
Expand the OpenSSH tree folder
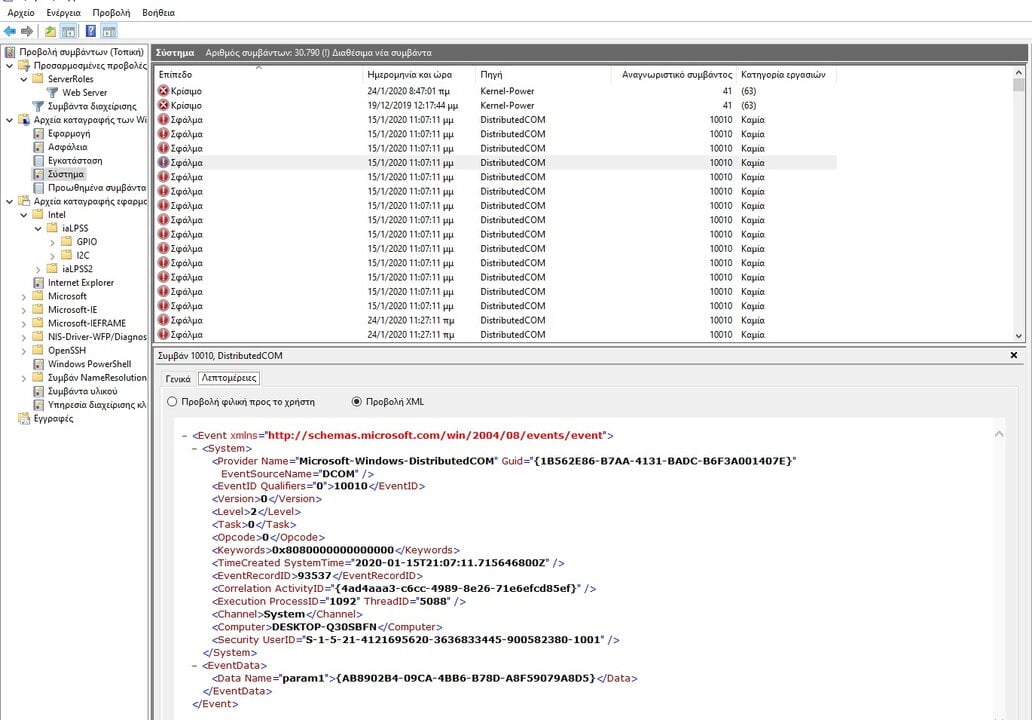pos(24,351)
